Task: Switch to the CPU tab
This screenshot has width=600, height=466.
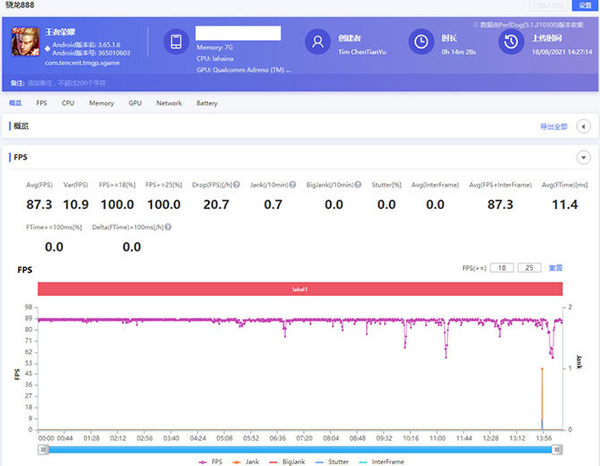Action: click(68, 103)
